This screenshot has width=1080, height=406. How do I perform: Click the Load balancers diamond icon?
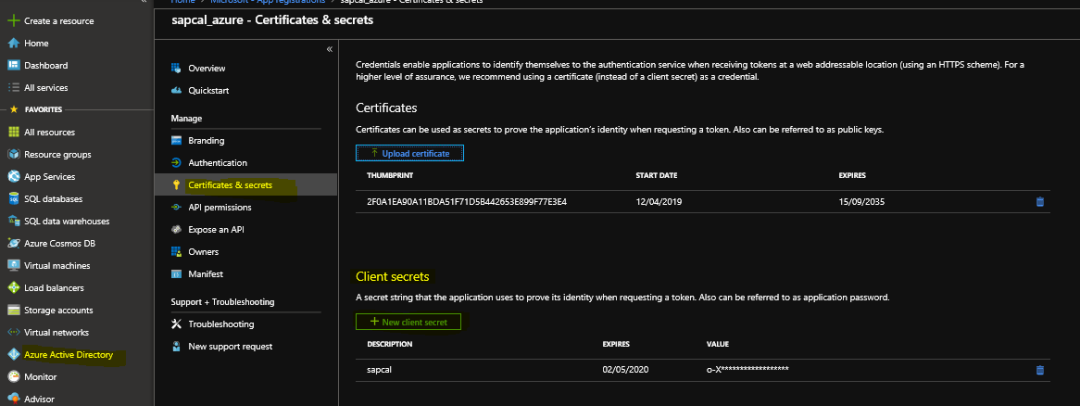[12, 287]
